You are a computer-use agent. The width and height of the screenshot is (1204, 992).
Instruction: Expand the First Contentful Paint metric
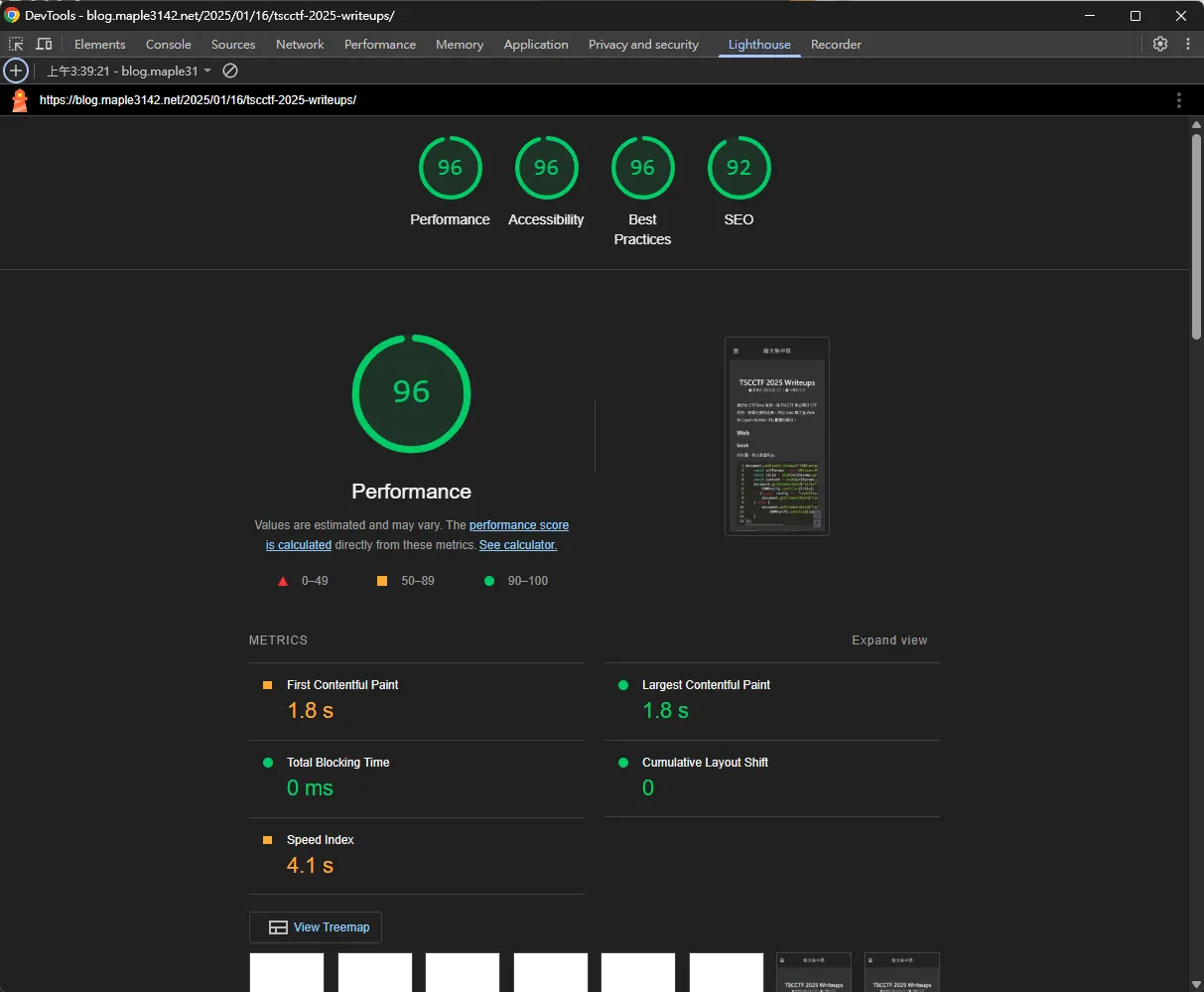coord(342,685)
